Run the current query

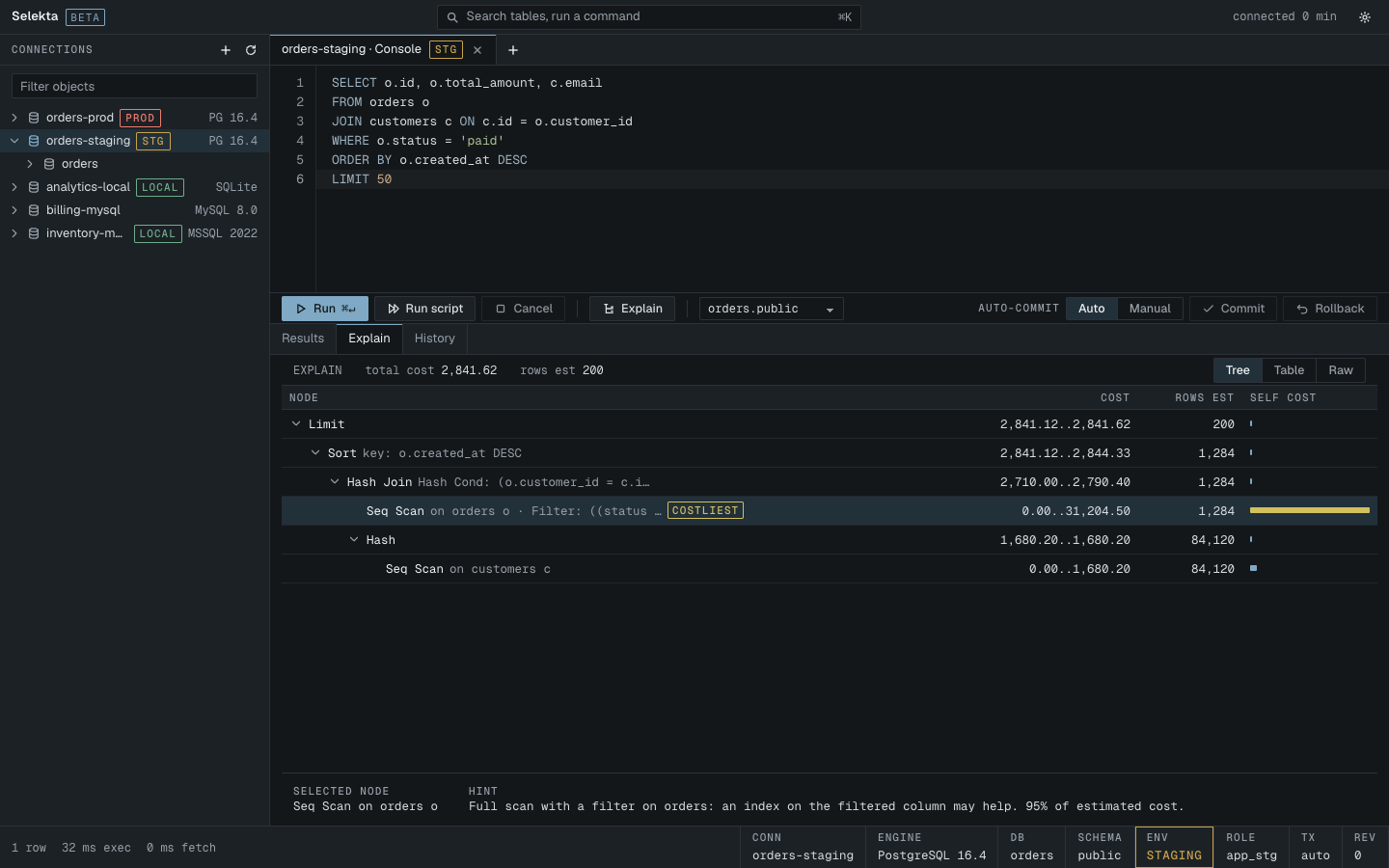pos(325,309)
